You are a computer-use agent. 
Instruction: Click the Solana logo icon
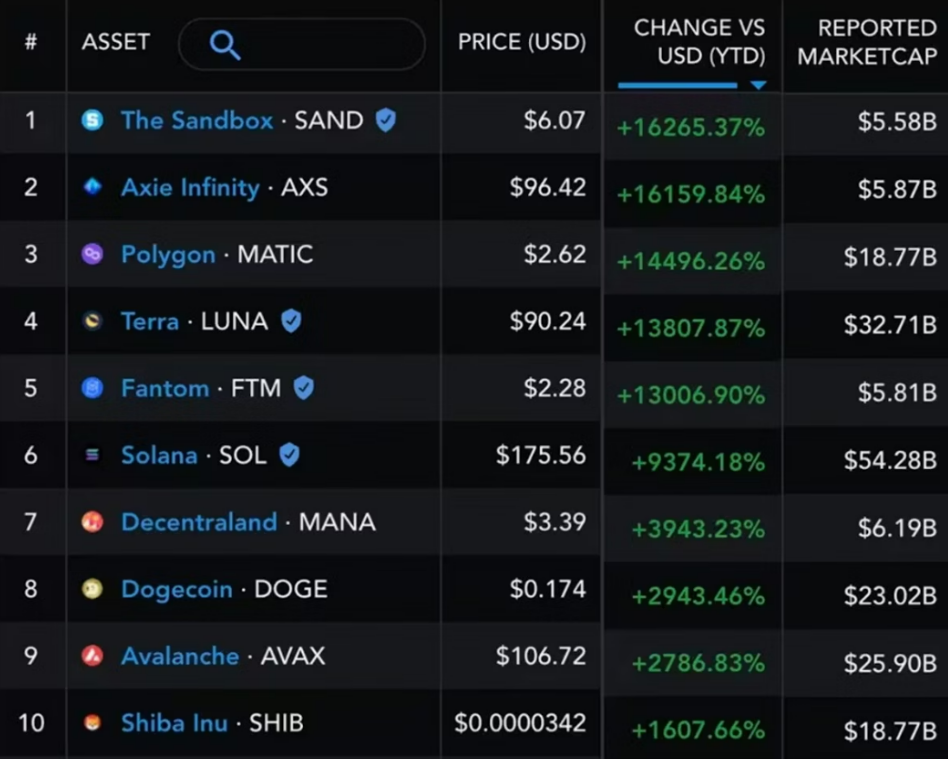(93, 455)
